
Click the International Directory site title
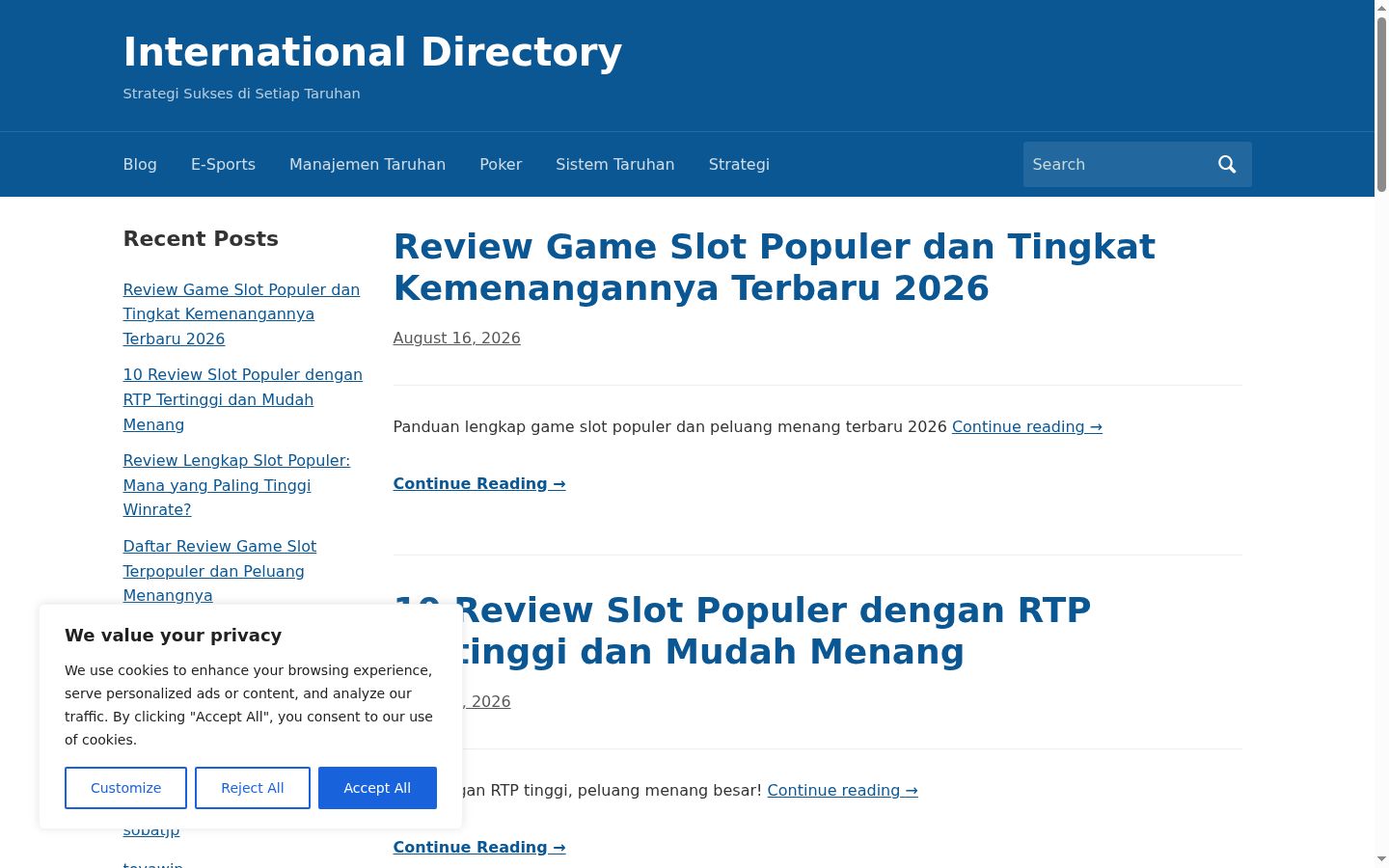click(372, 52)
